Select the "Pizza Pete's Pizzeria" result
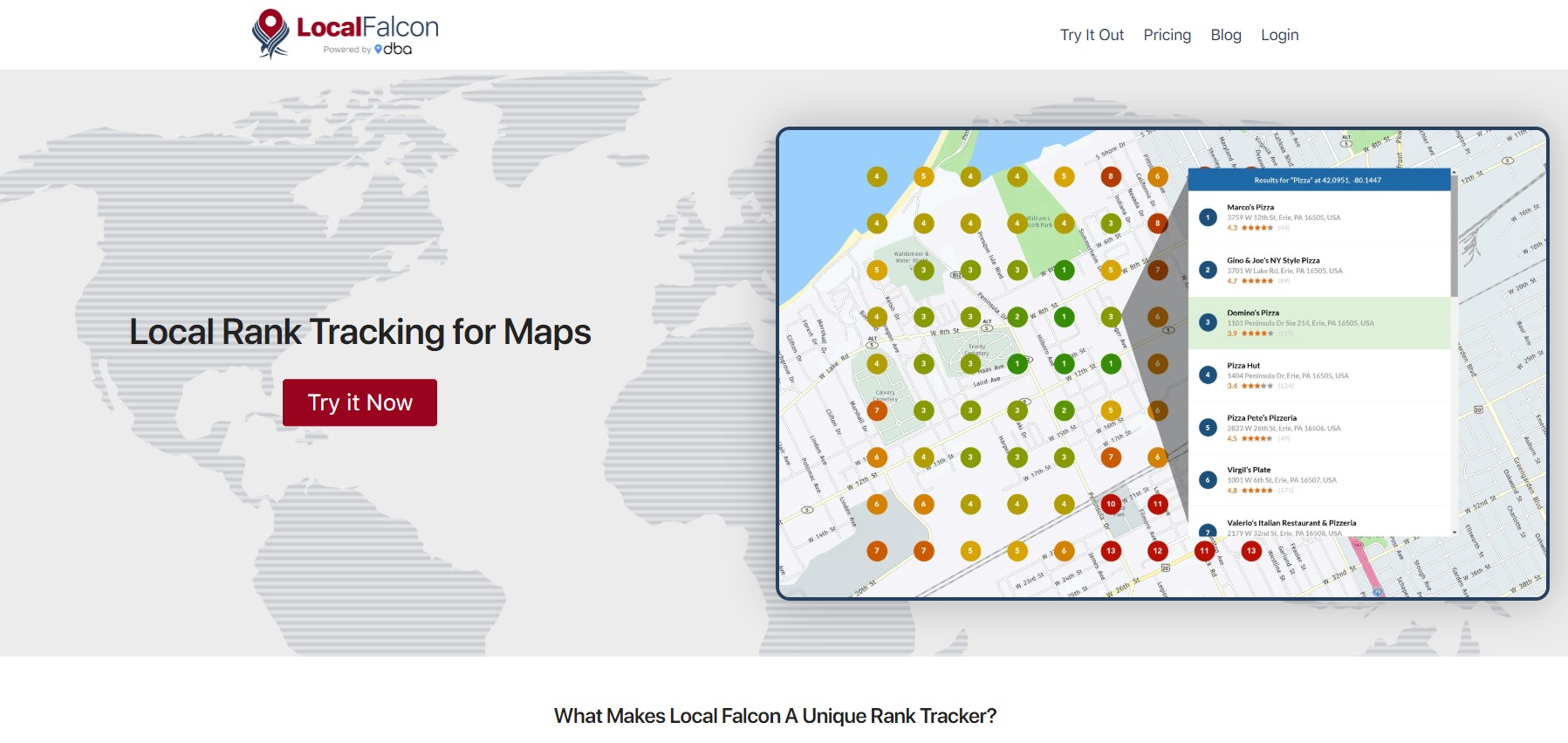Viewport: 1568px width, 743px height. tap(1319, 428)
